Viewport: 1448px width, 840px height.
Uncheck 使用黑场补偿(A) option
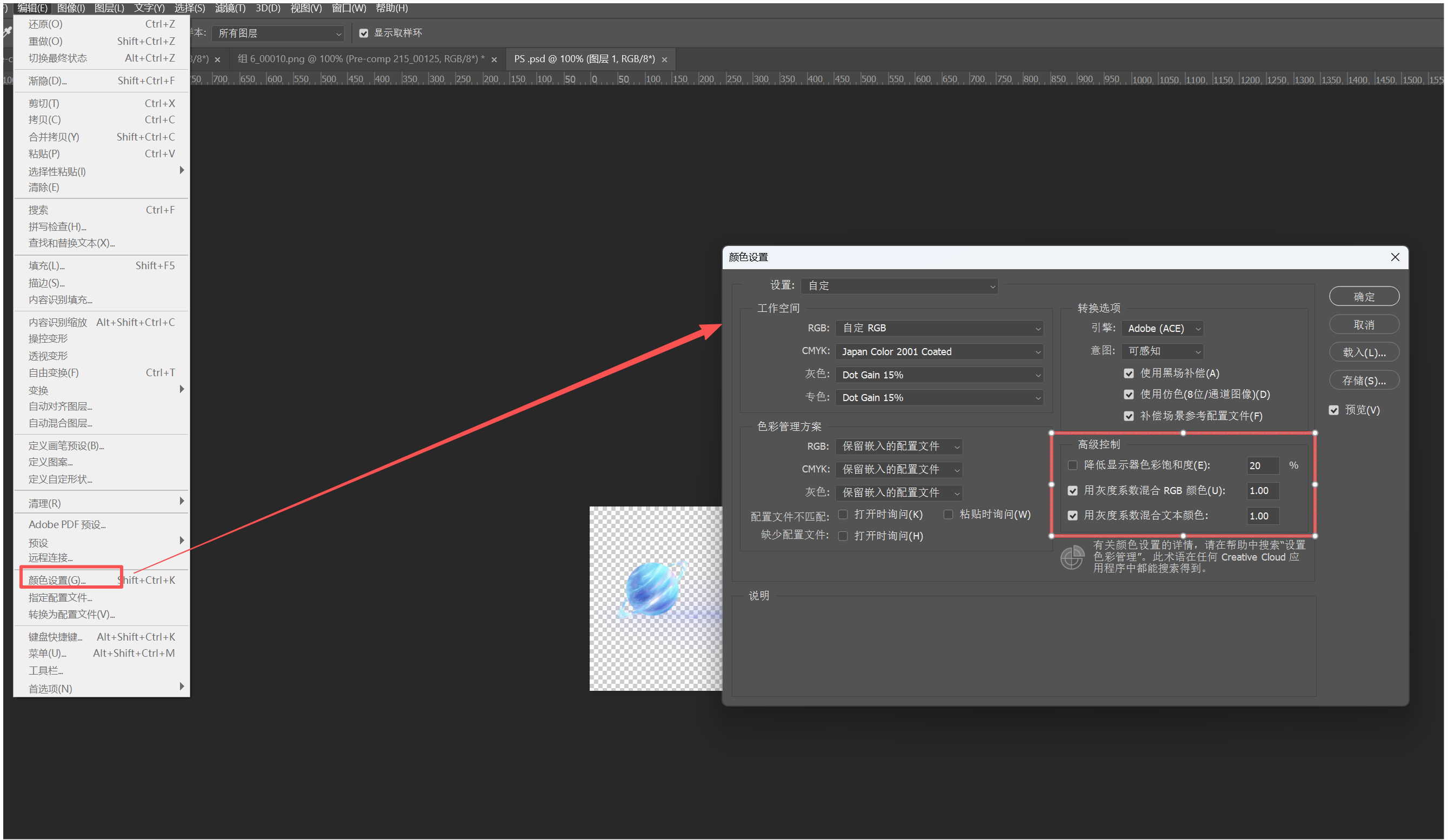coord(1129,374)
